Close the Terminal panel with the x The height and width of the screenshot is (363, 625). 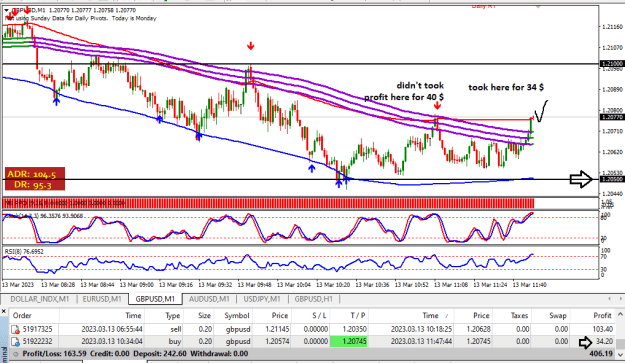click(x=4, y=311)
